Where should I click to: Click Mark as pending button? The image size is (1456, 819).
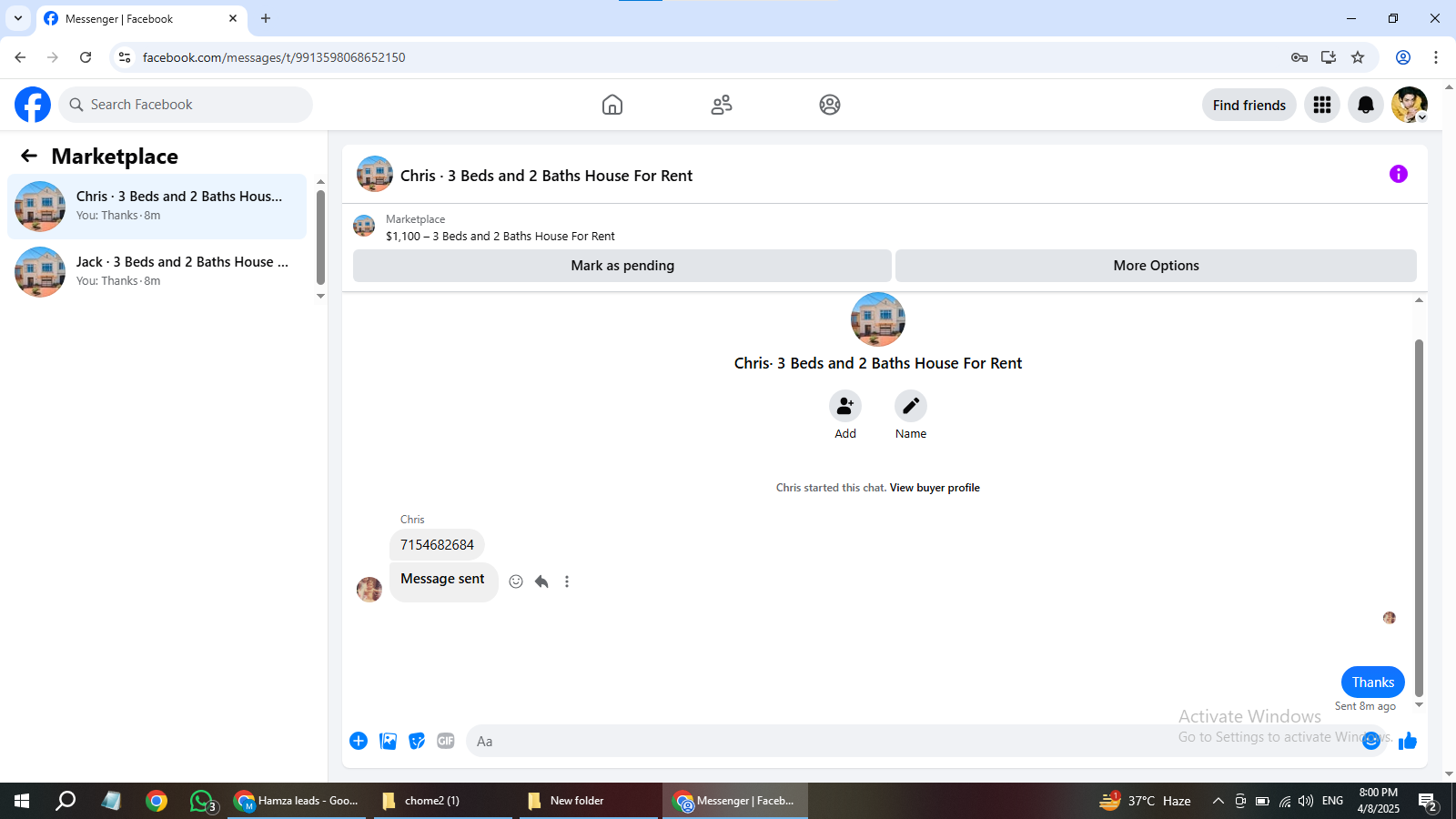click(622, 266)
